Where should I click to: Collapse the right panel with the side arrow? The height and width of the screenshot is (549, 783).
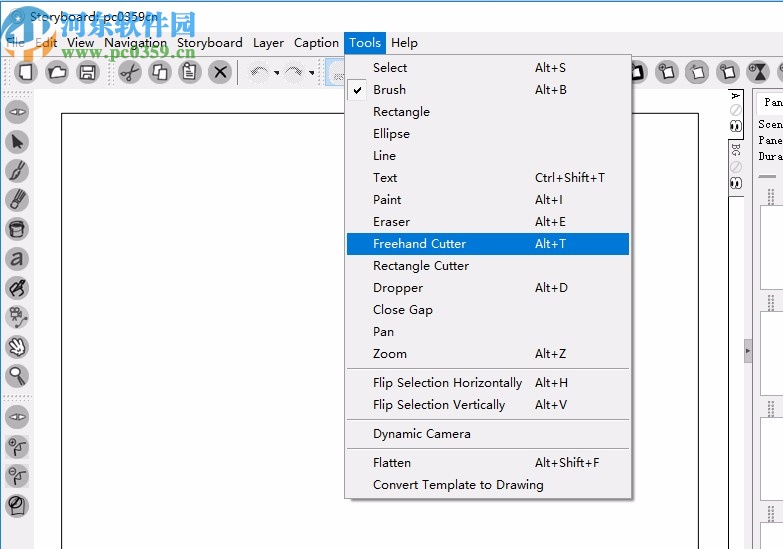tap(748, 351)
